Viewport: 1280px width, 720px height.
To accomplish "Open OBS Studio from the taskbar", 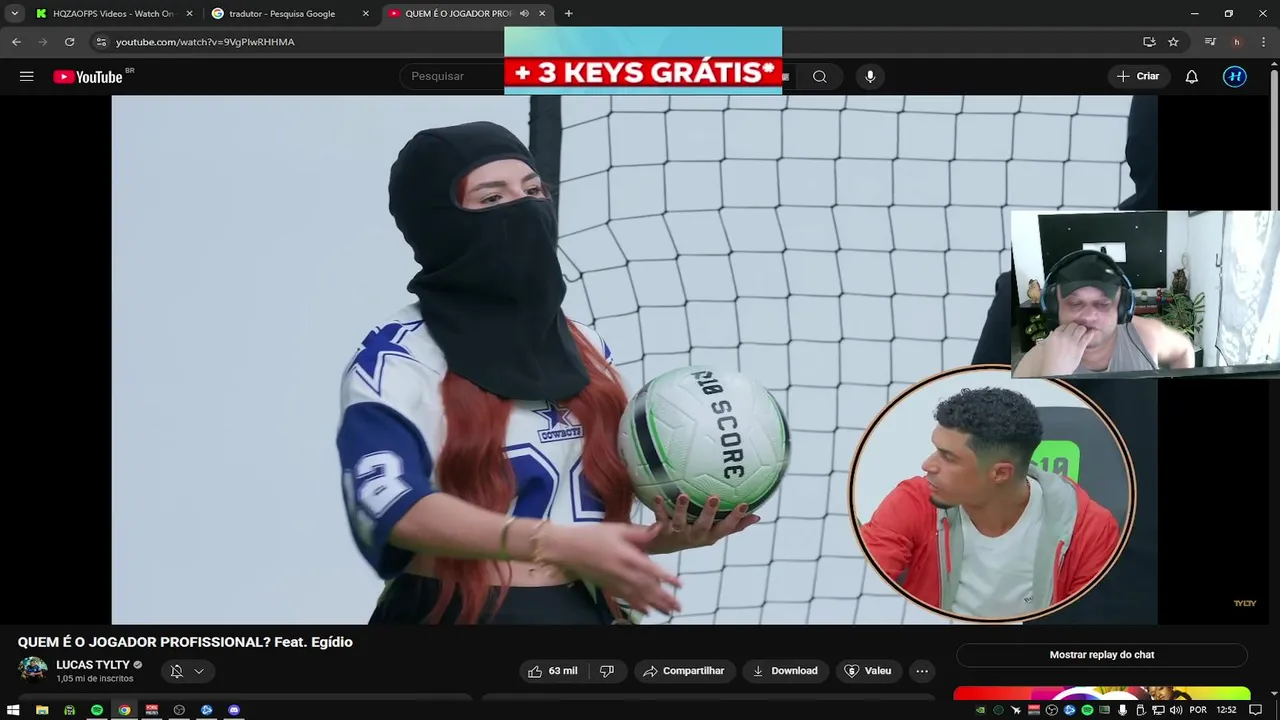I will click(179, 710).
